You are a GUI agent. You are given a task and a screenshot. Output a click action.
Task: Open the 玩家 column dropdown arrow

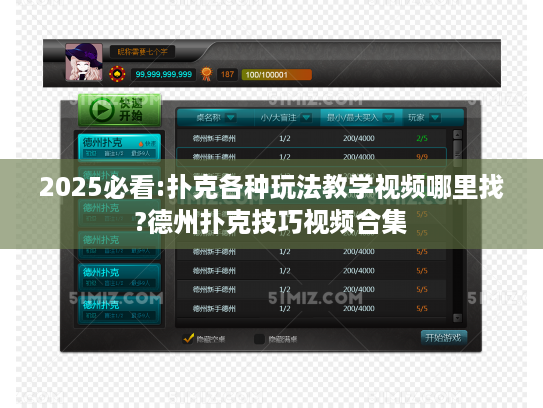click(435, 118)
